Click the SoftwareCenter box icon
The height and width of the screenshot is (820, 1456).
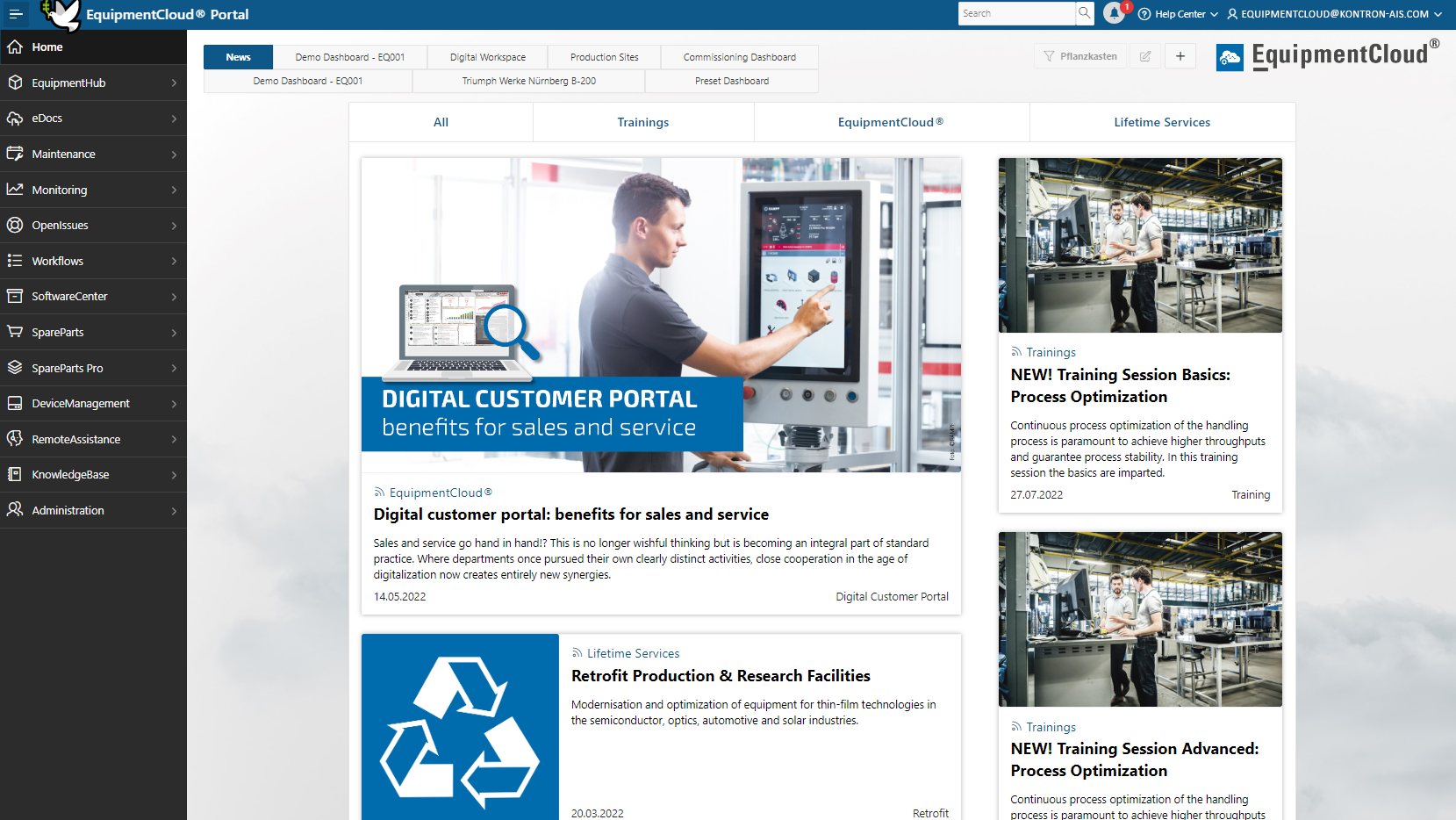tap(15, 296)
